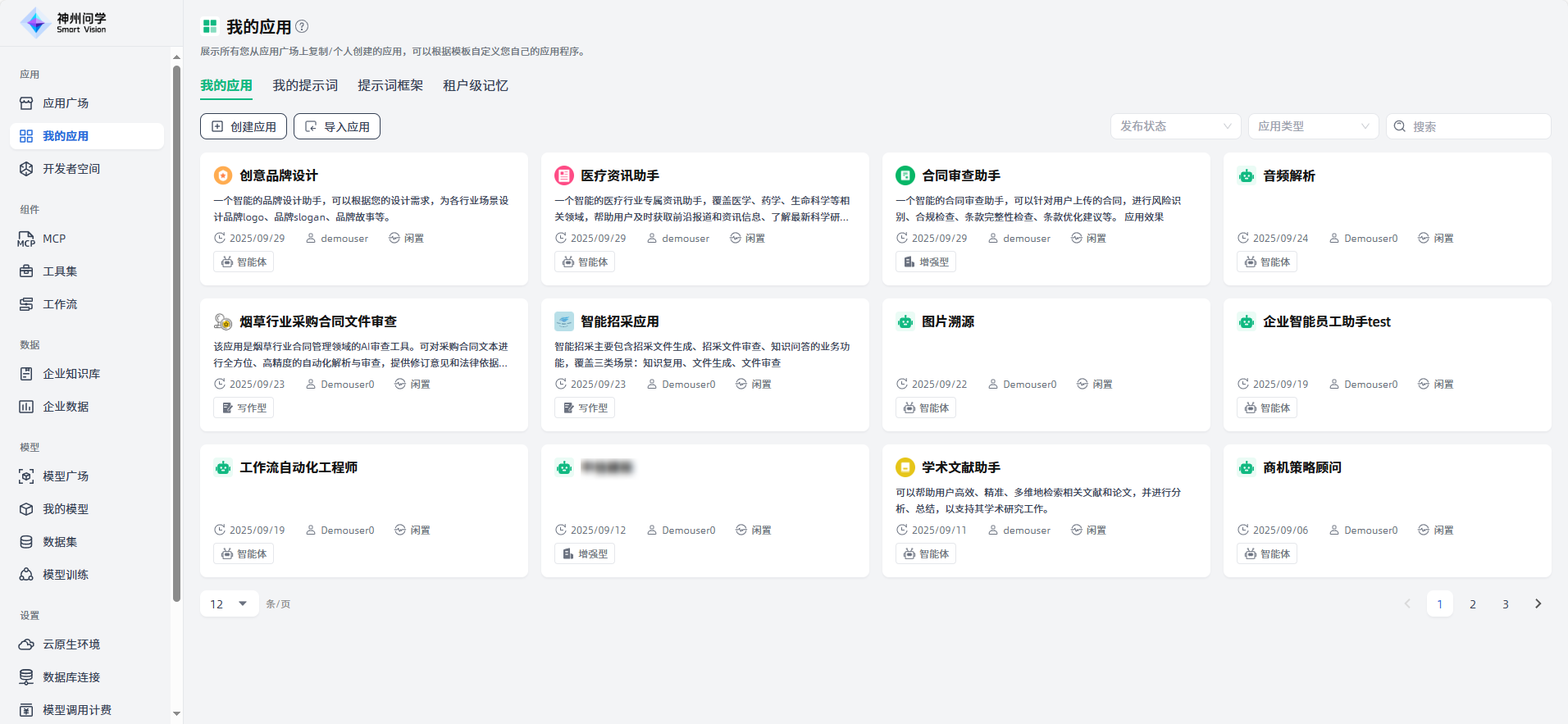
Task: Open the 12 条/页 page size selector
Action: (229, 604)
